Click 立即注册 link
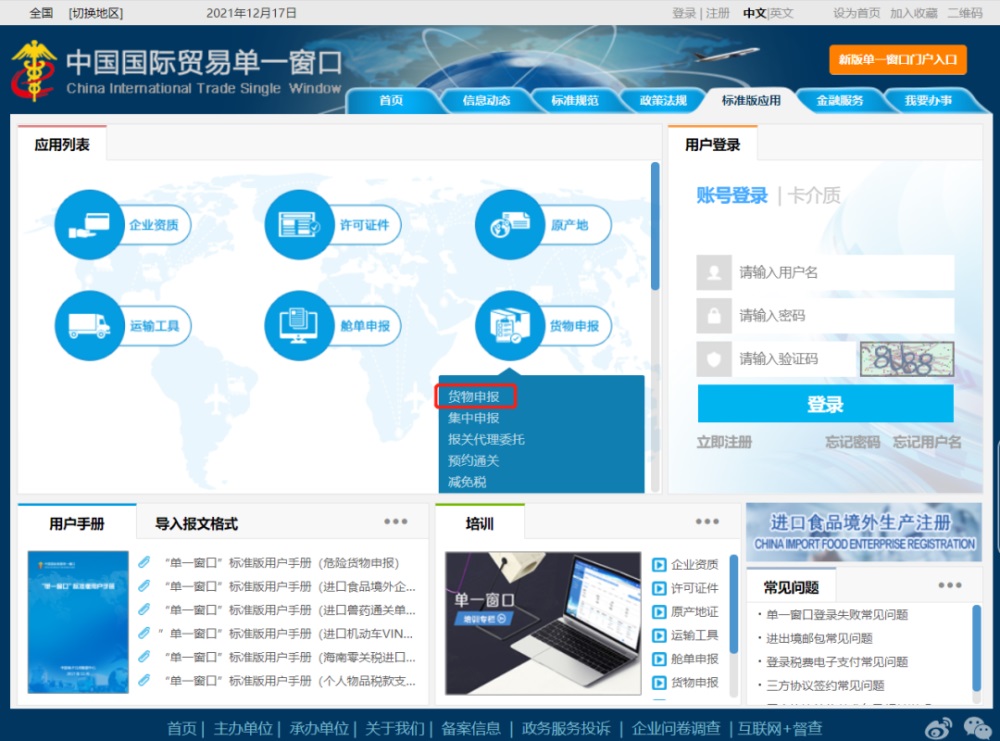This screenshot has height=741, width=1000. coord(724,442)
